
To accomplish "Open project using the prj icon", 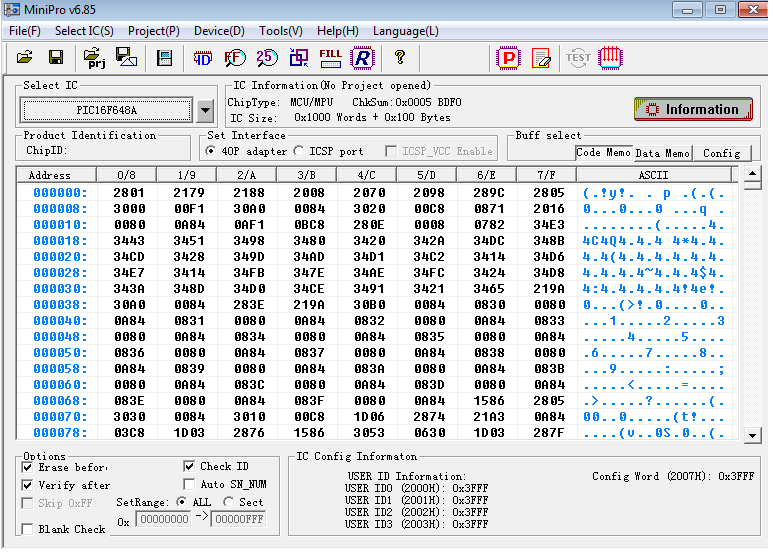I will [x=94, y=57].
